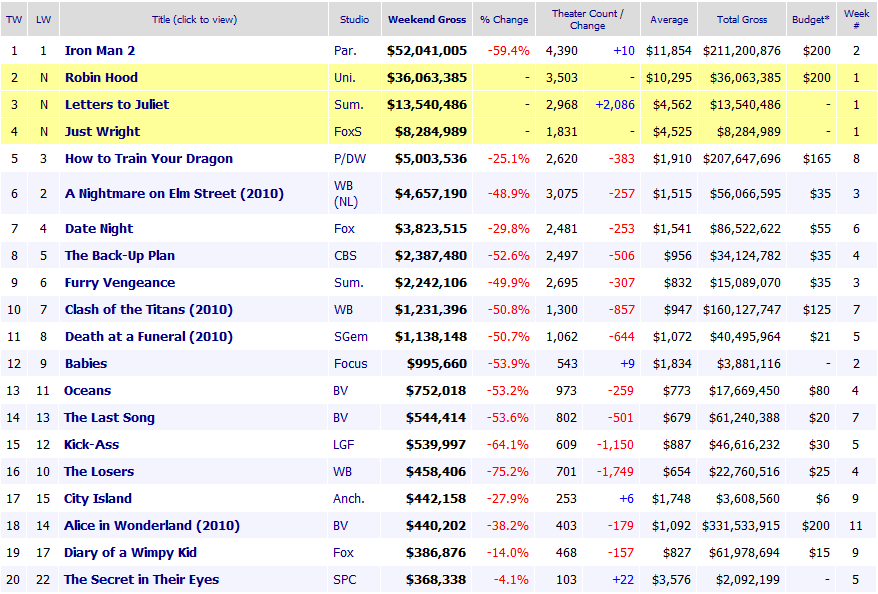
Task: Open the Iron Man 2 title link
Action: pyautogui.click(x=100, y=50)
